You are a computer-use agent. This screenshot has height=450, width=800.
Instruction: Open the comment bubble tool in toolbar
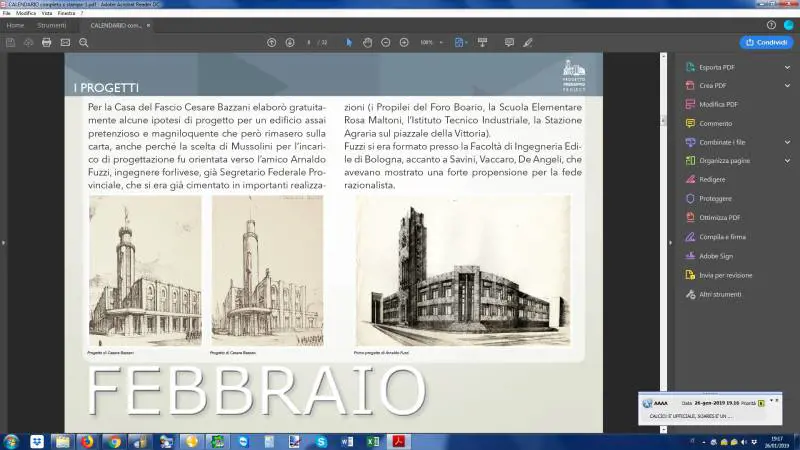click(509, 43)
